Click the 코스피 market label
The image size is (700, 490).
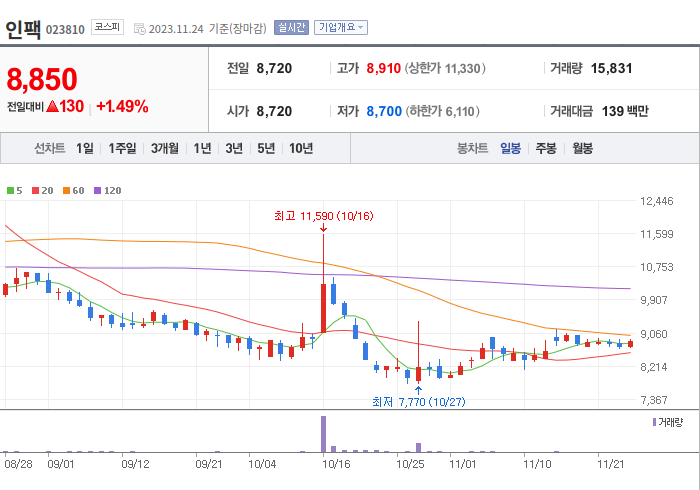click(x=107, y=27)
